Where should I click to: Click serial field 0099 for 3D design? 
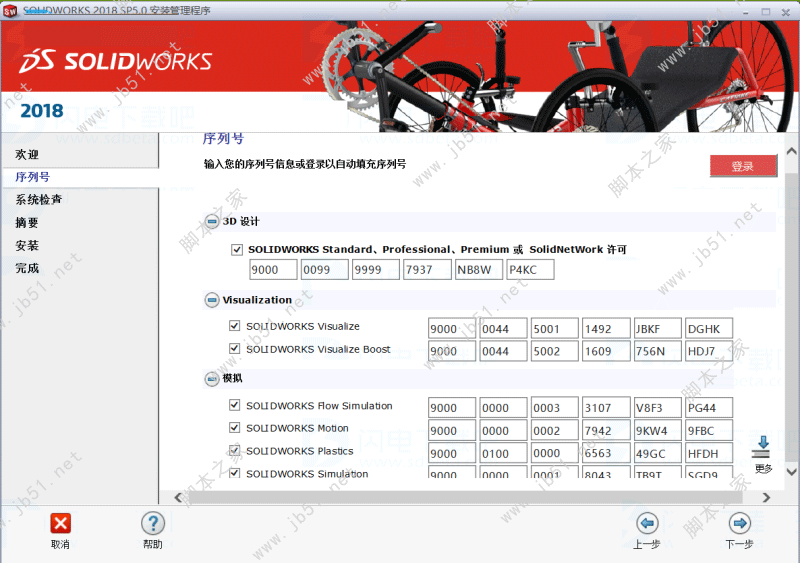pyautogui.click(x=324, y=270)
